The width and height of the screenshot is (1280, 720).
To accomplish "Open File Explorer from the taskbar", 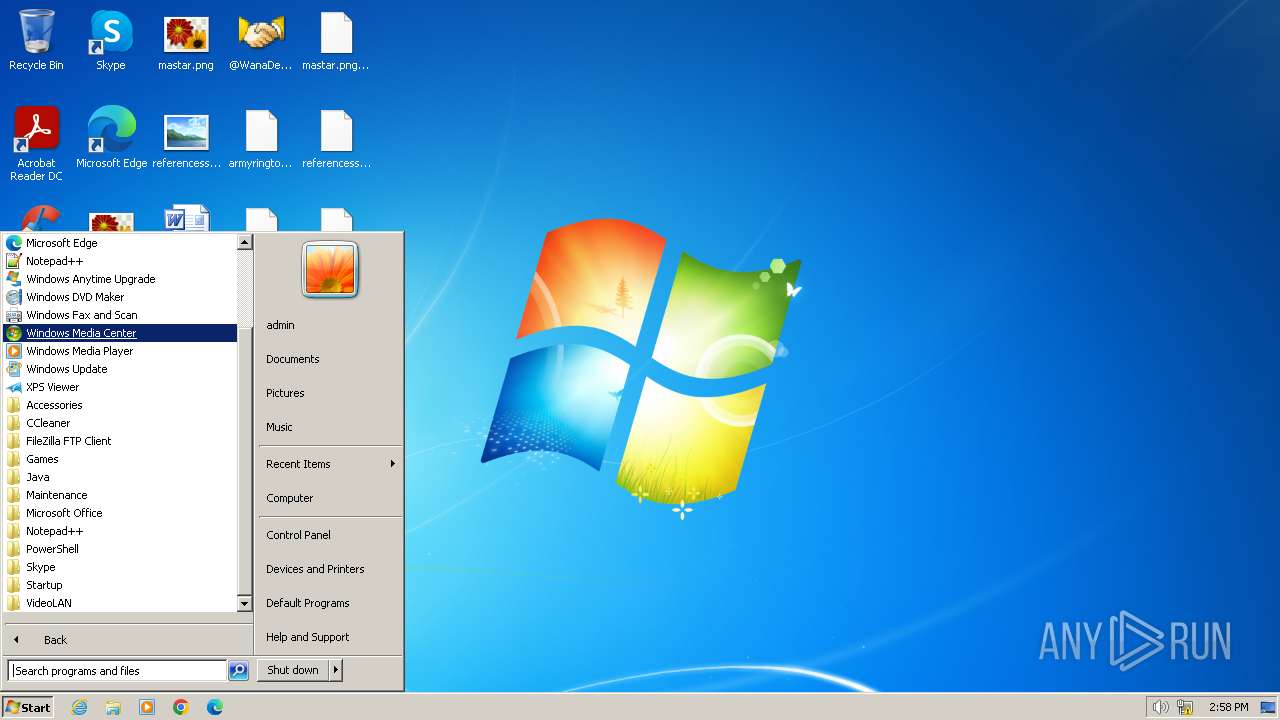I will coord(113,707).
